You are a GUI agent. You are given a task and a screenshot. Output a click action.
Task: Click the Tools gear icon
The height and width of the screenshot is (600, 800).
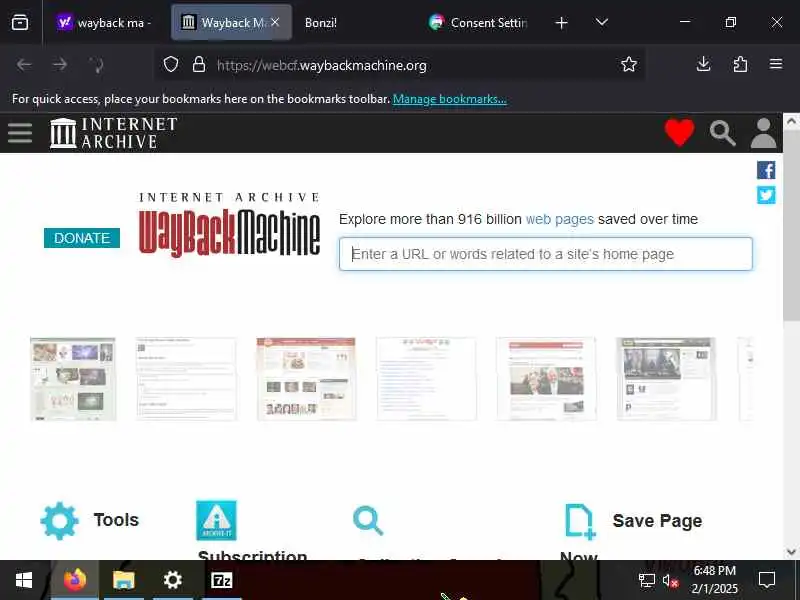(60, 521)
